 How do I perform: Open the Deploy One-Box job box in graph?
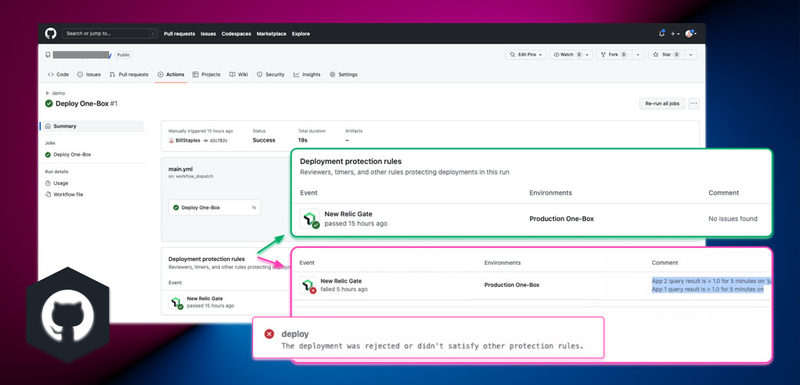coord(214,208)
